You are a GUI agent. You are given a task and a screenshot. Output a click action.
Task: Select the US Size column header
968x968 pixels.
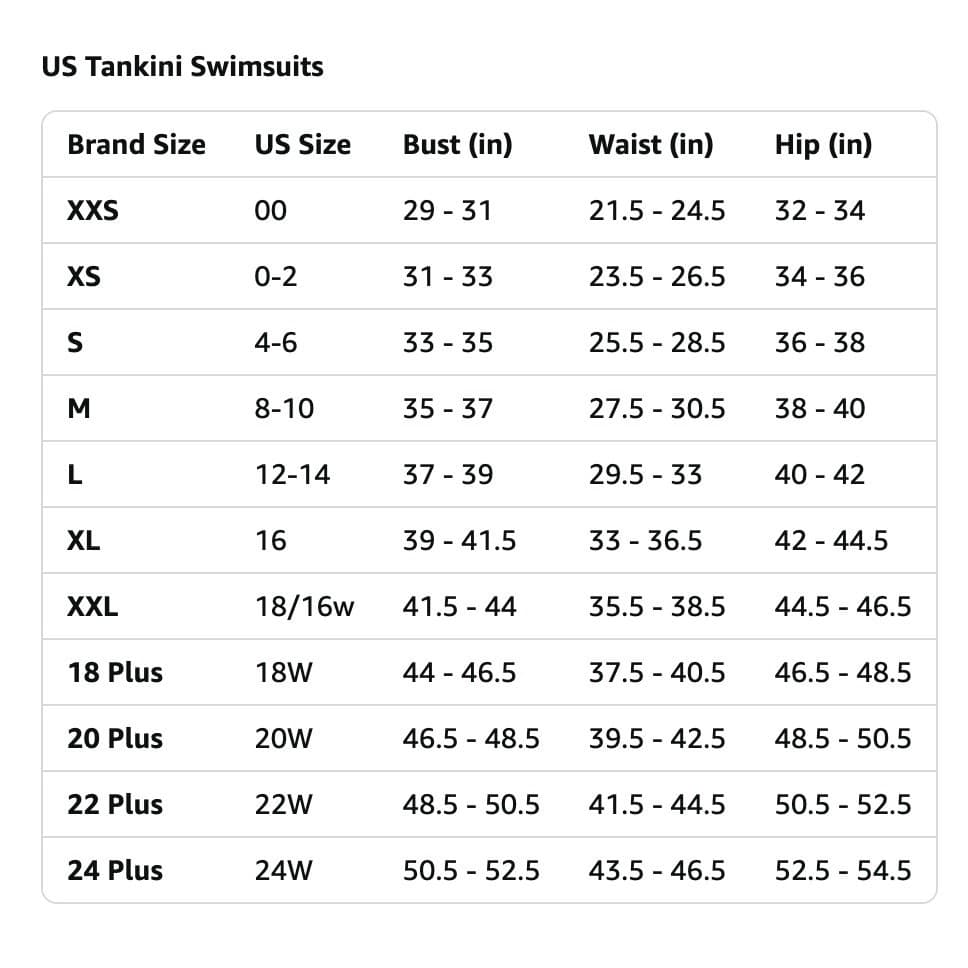tap(302, 144)
